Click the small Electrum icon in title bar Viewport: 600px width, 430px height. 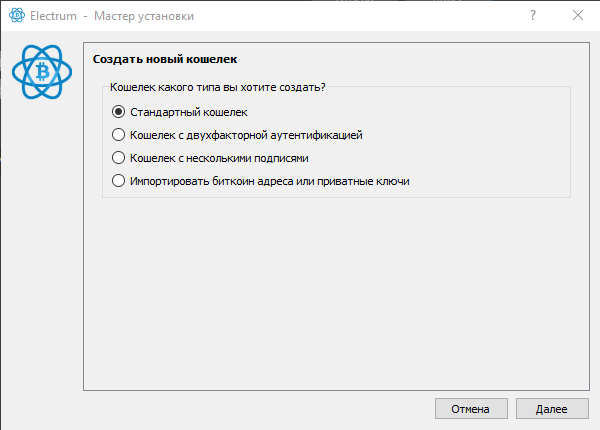(x=17, y=16)
